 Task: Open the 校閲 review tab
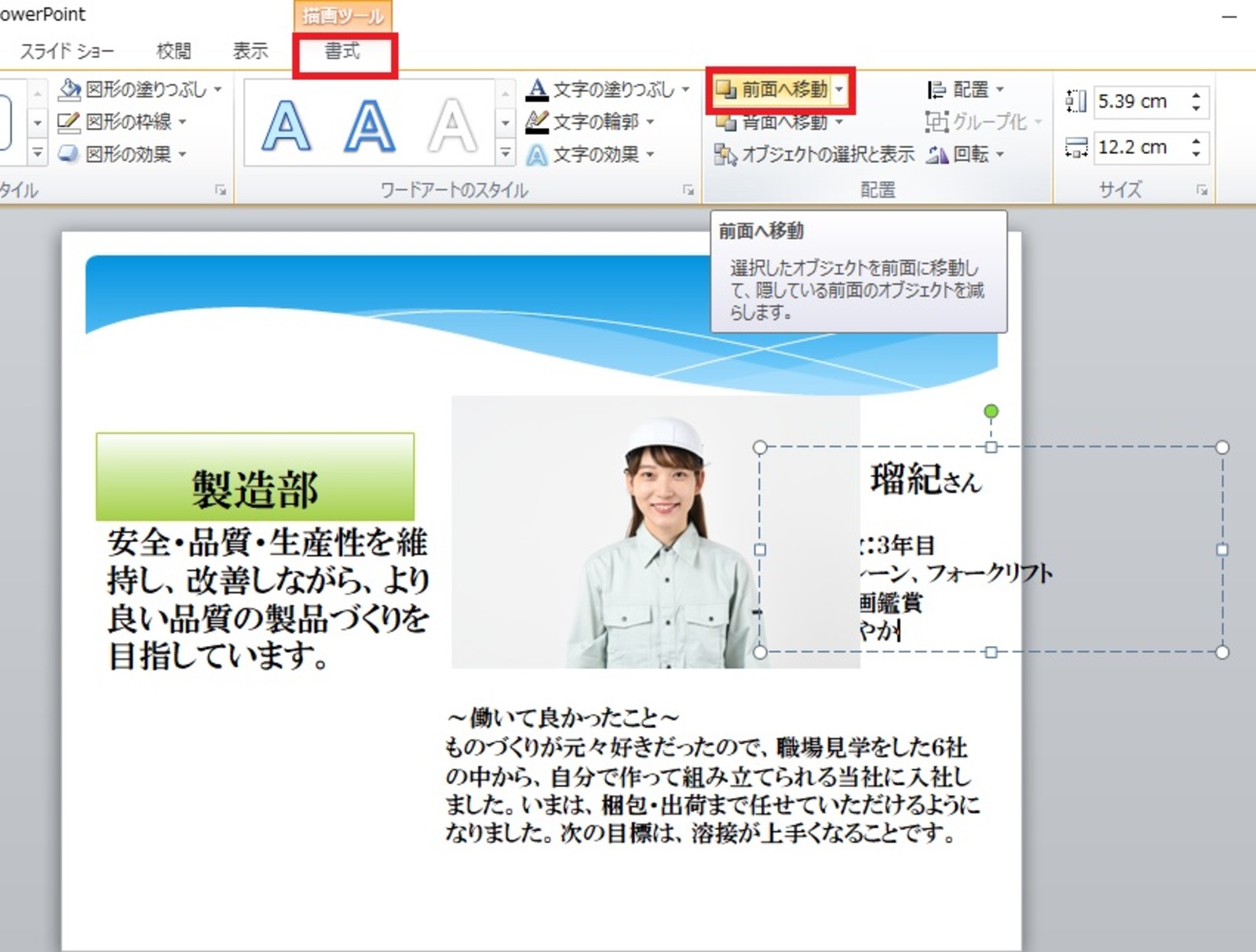coord(173,52)
